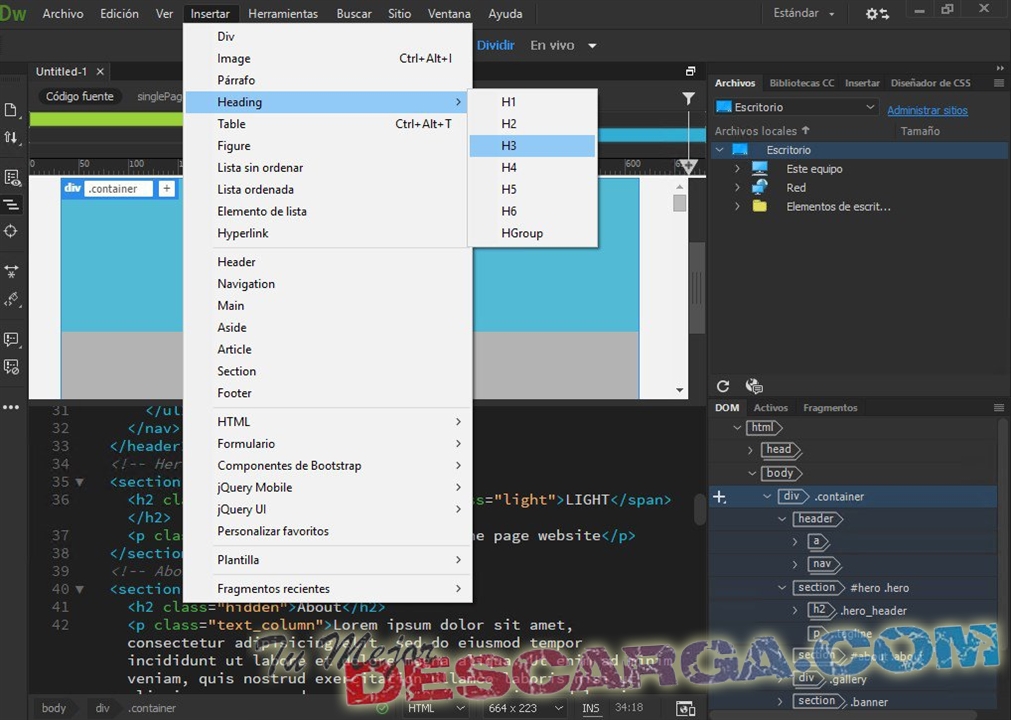Open the 664 x 223 window size dropdown
The height and width of the screenshot is (720, 1011).
coord(525,708)
